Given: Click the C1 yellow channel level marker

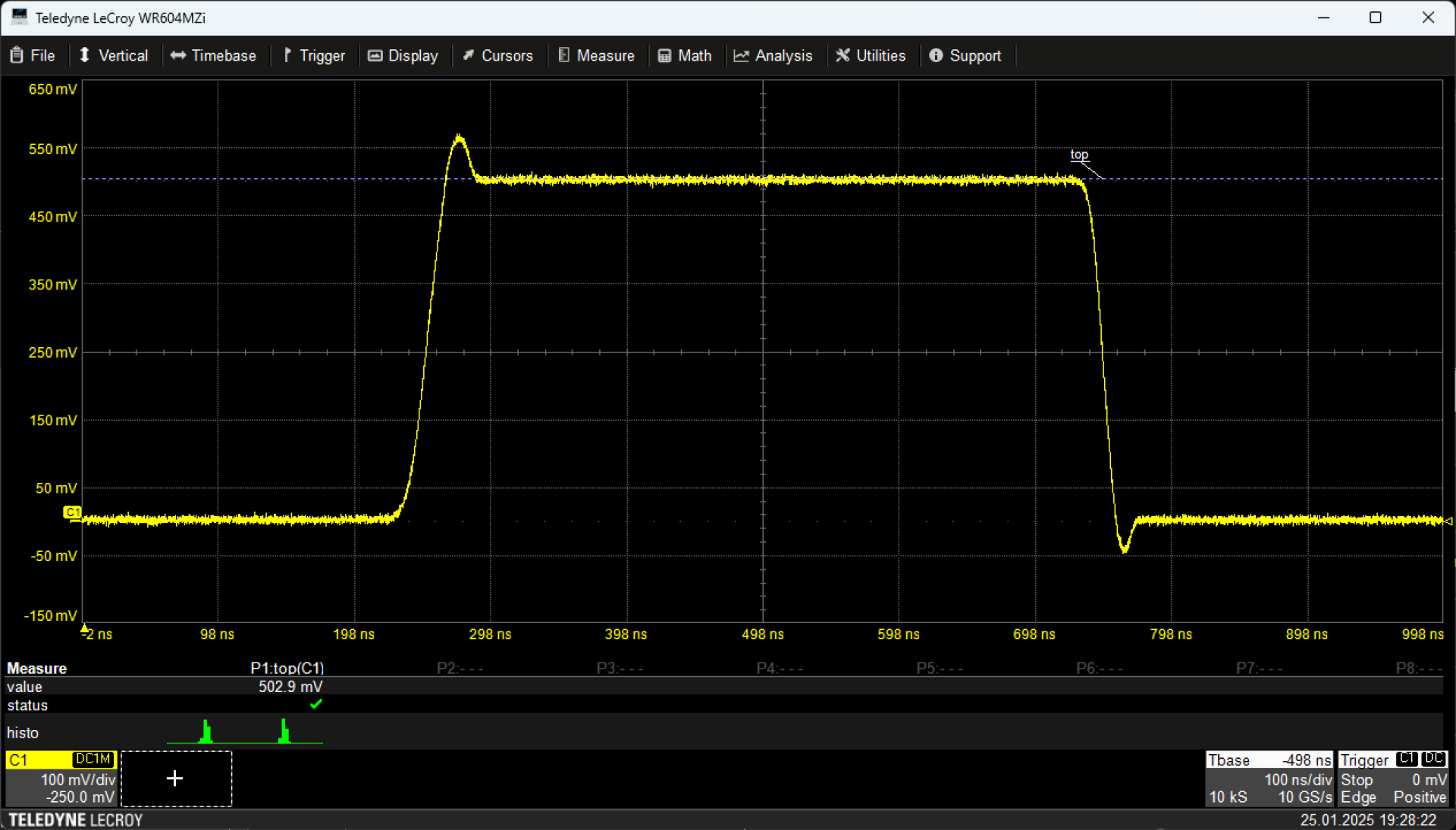Looking at the screenshot, I should pos(72,512).
